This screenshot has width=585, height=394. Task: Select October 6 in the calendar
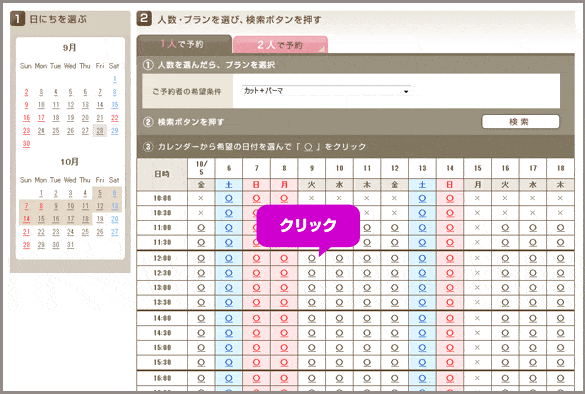115,193
